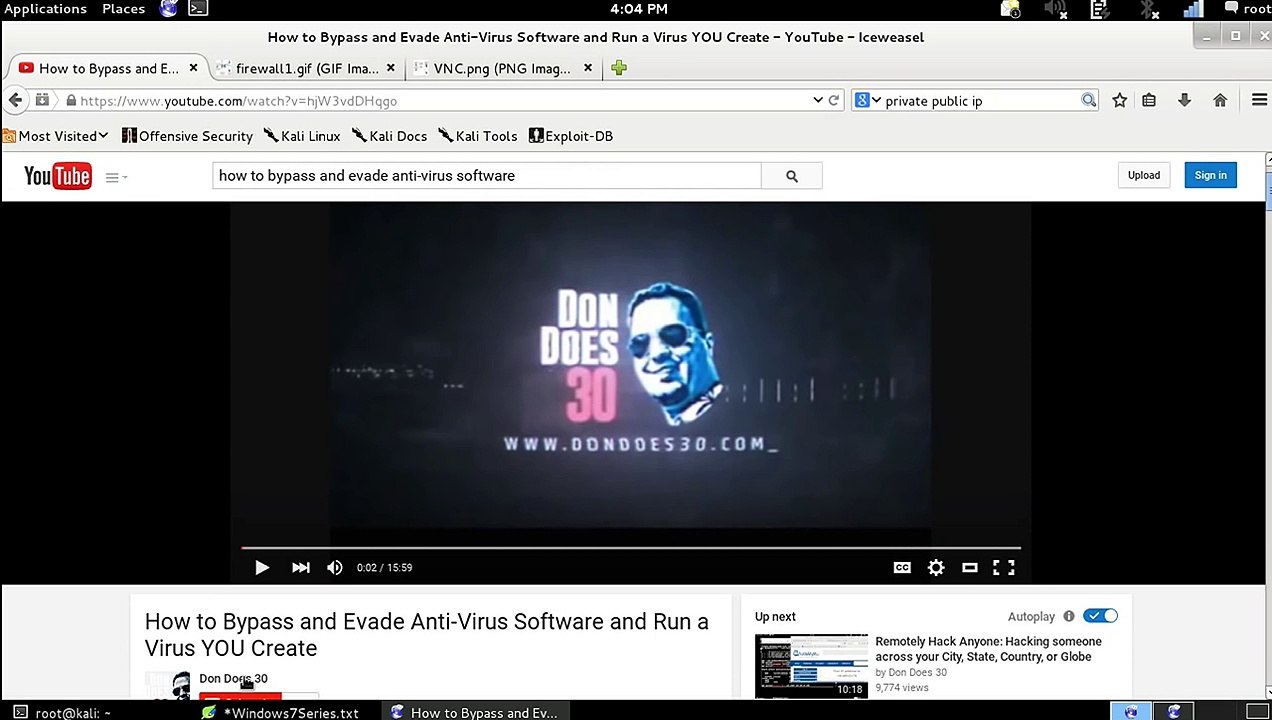Open the Offensive Security bookmark
Image resolution: width=1272 pixels, height=720 pixels.
coord(187,136)
